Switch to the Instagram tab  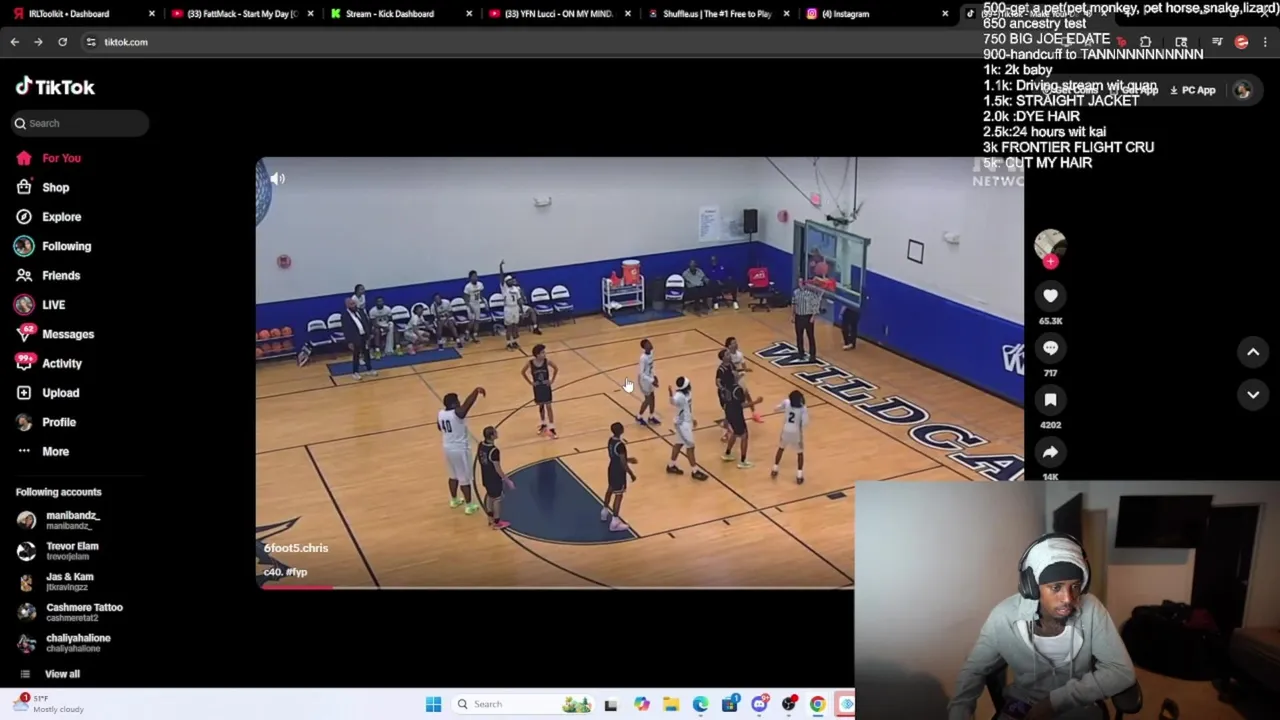(x=845, y=14)
